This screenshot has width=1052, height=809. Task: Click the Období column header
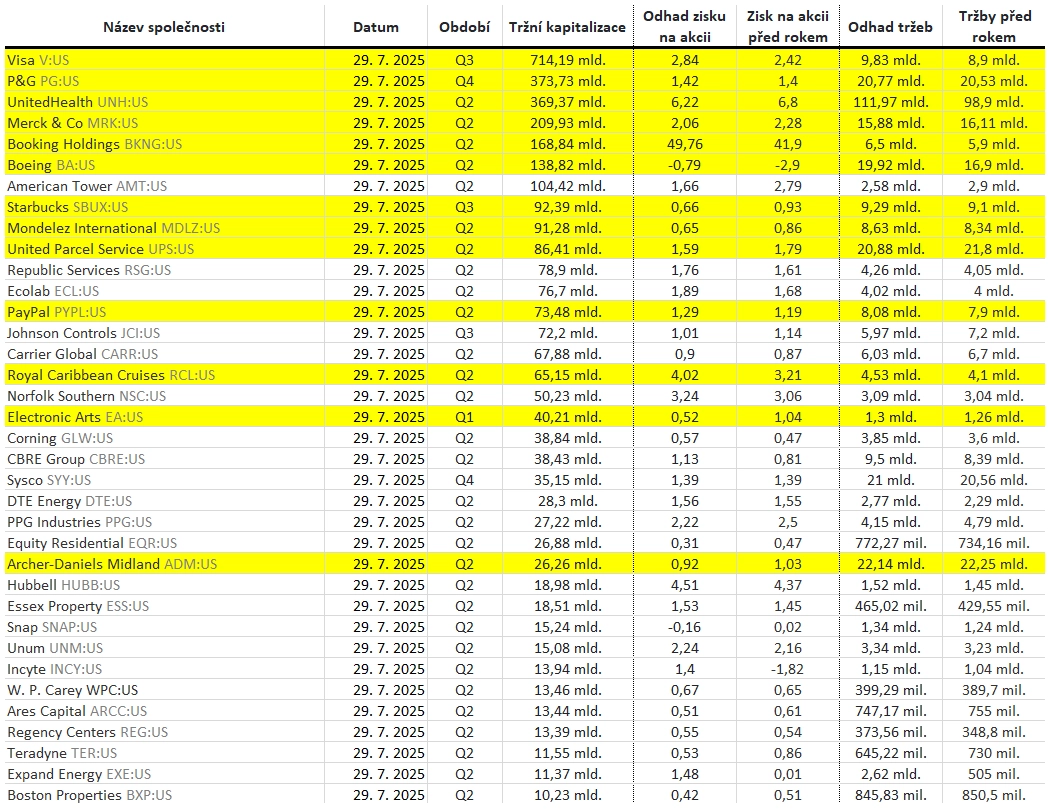tap(464, 28)
